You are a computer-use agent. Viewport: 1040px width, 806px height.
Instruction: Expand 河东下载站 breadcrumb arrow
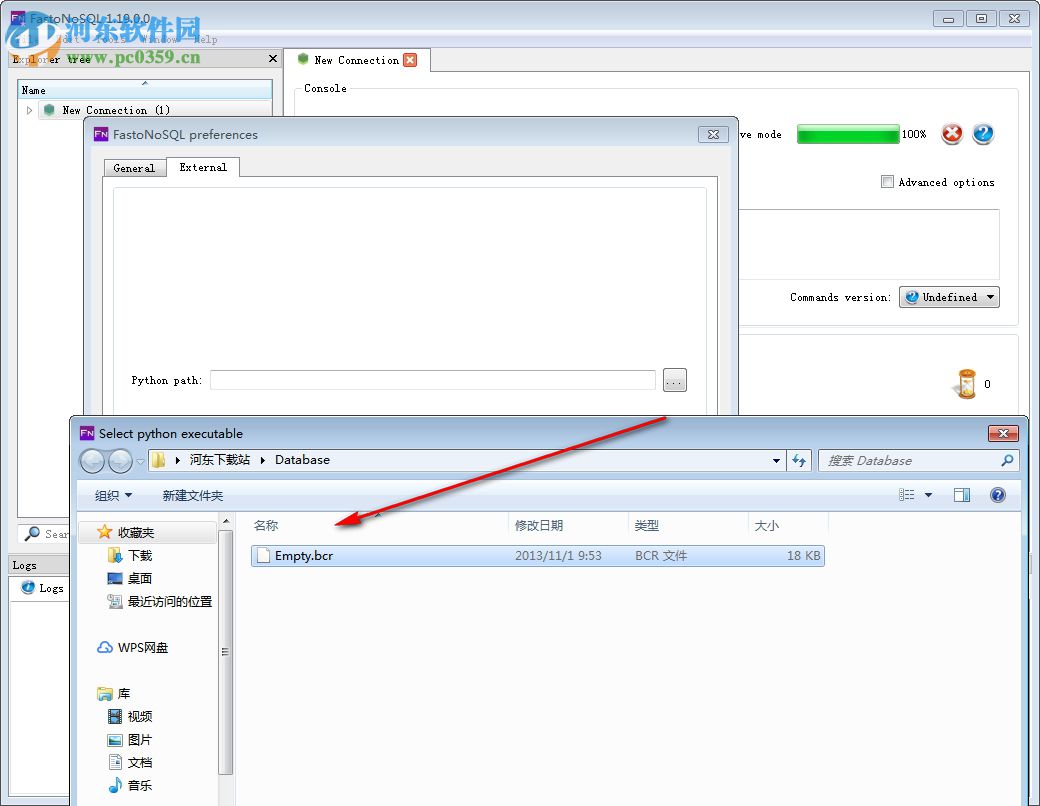(263, 460)
